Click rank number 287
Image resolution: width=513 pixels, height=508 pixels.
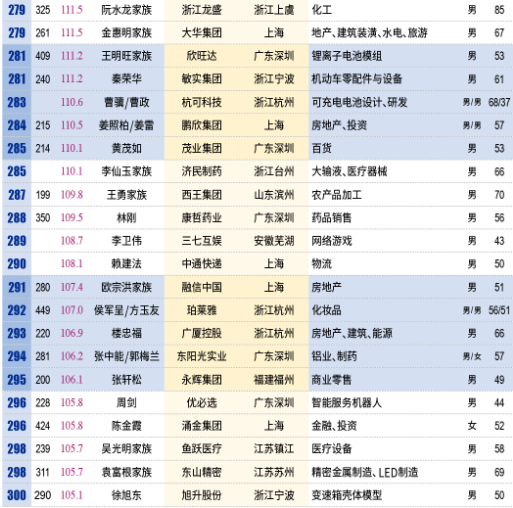click(x=17, y=195)
